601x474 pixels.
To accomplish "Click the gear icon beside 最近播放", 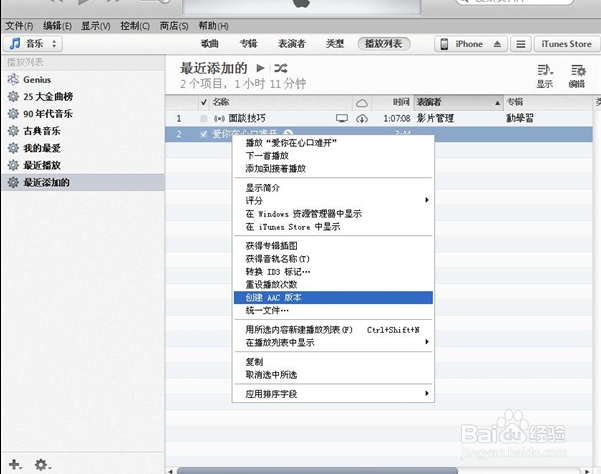I will (13, 165).
